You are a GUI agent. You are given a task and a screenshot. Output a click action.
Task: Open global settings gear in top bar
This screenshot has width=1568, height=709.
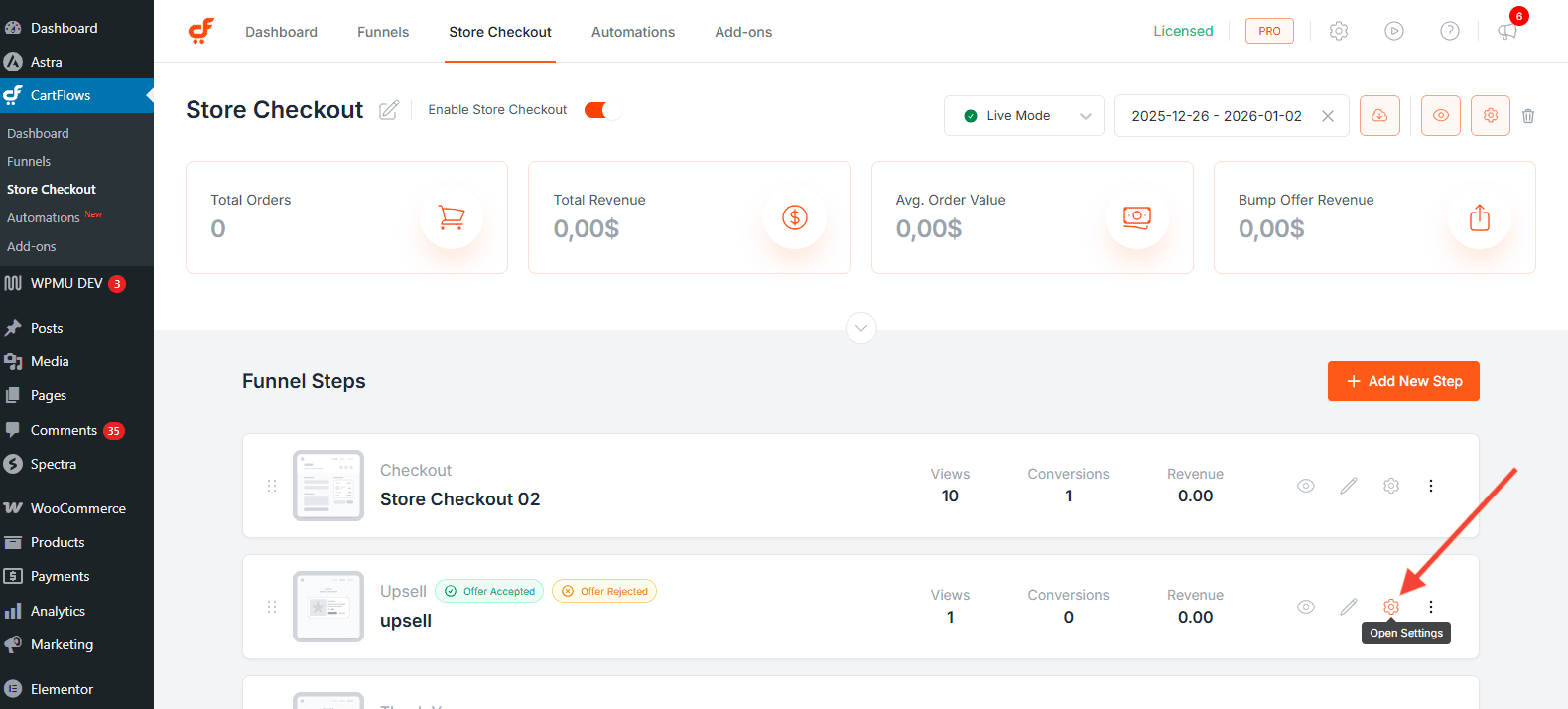click(x=1339, y=31)
